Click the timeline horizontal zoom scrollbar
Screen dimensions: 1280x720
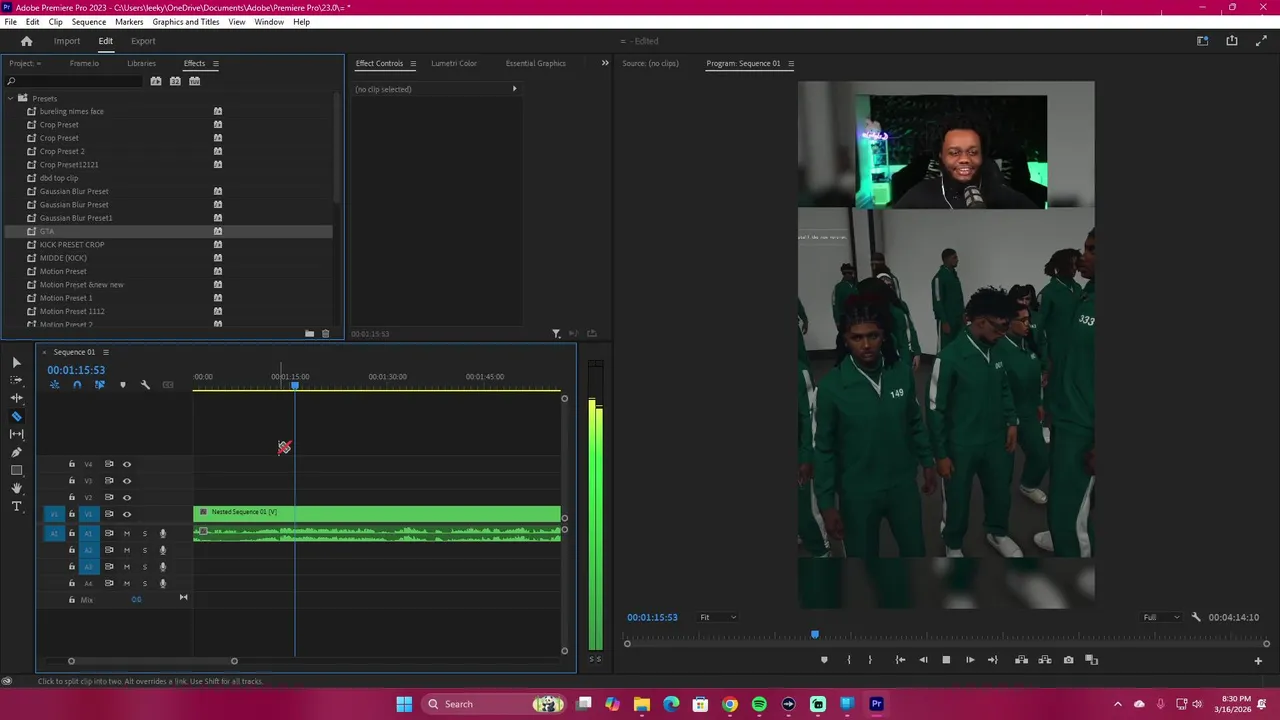click(152, 661)
